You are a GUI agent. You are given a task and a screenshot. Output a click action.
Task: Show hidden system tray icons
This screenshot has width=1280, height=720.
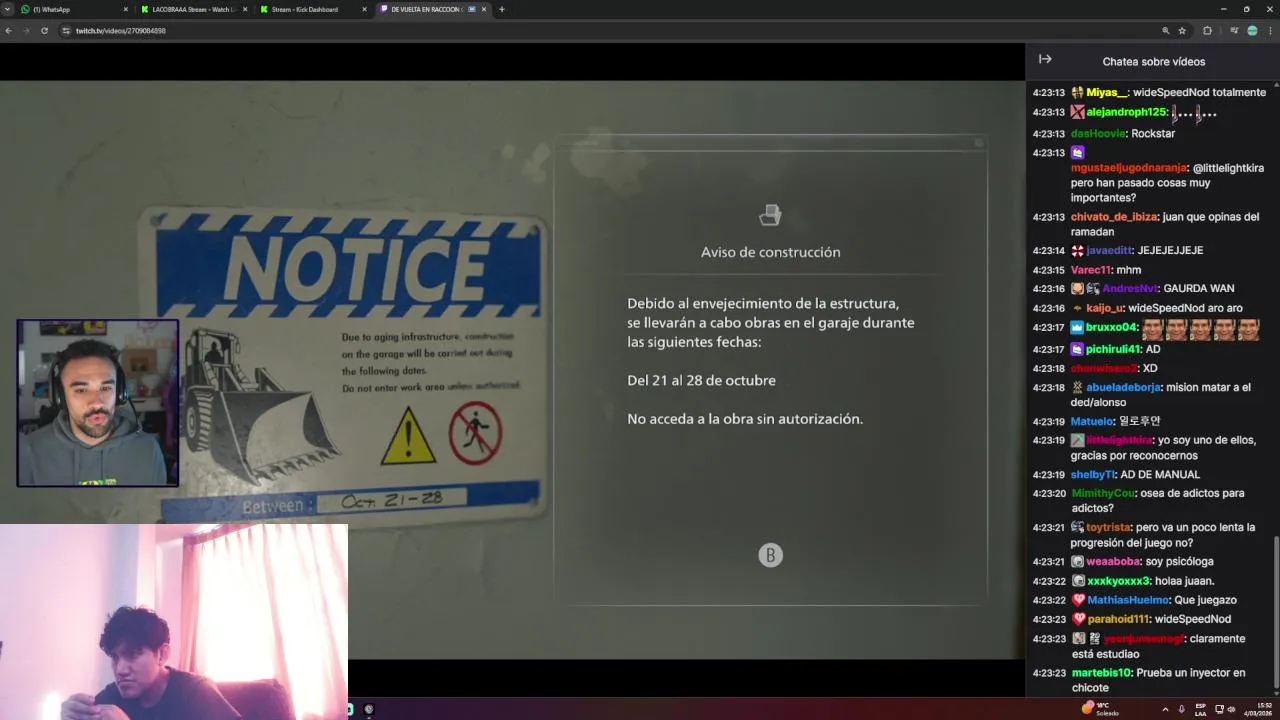coord(1165,709)
